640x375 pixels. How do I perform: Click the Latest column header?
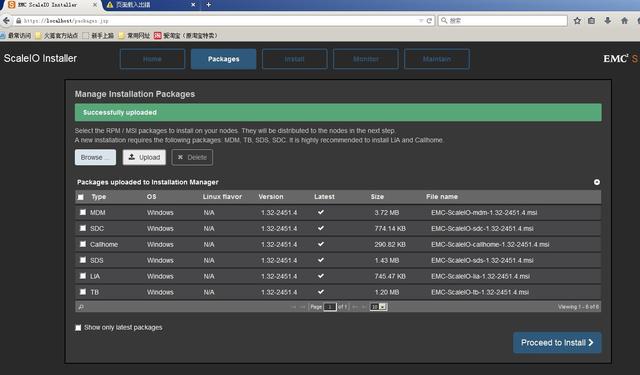pyautogui.click(x=324, y=197)
